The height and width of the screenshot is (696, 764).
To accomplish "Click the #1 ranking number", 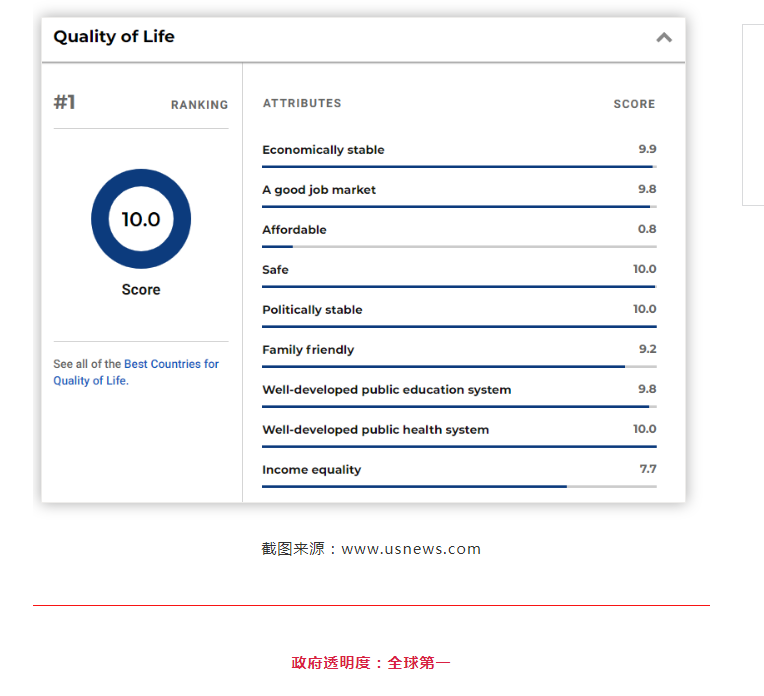I will pos(65,102).
